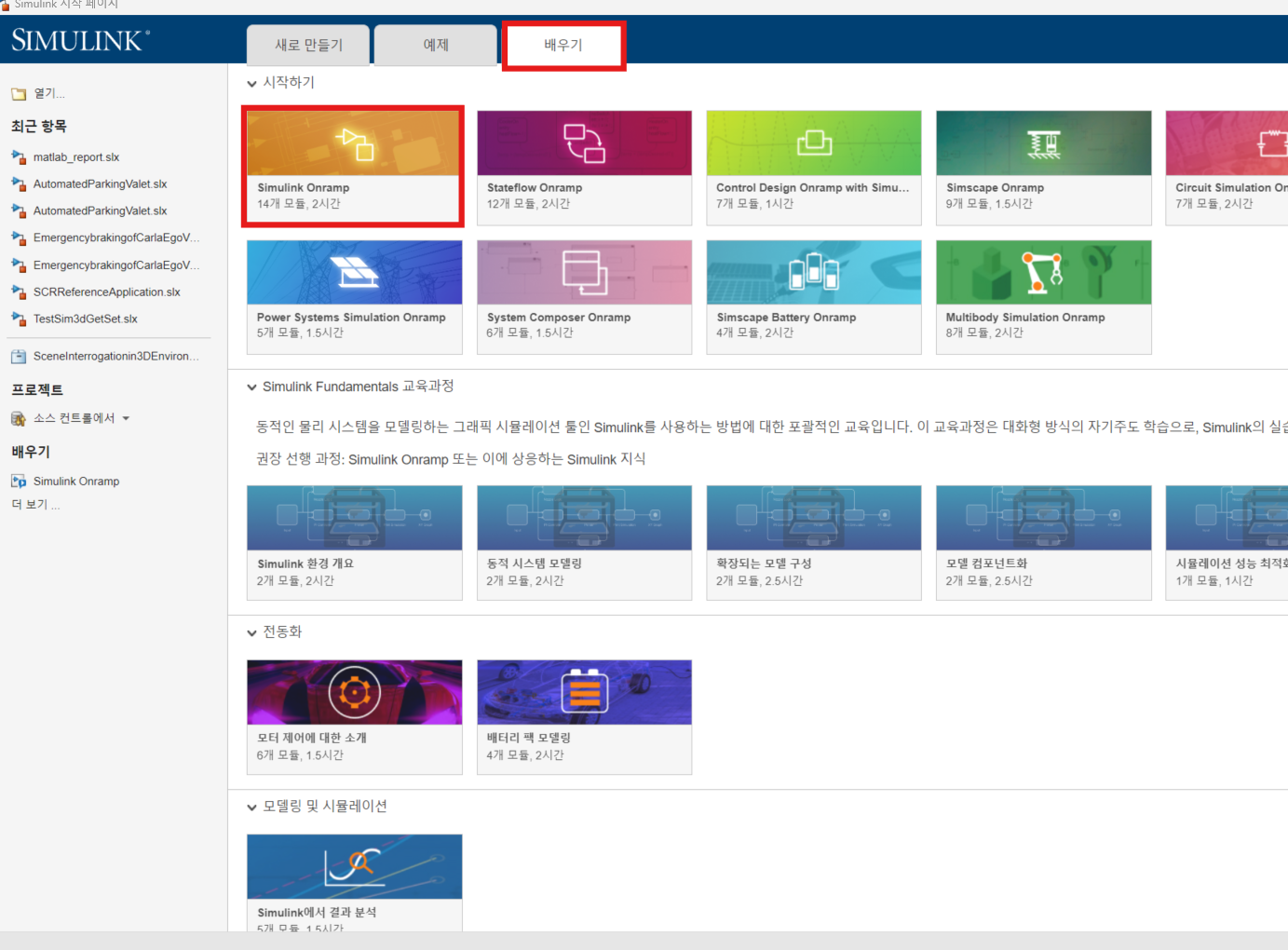Open Circuit Simulation Onramp card icon
Viewport: 1288px width, 950px height.
(1272, 143)
